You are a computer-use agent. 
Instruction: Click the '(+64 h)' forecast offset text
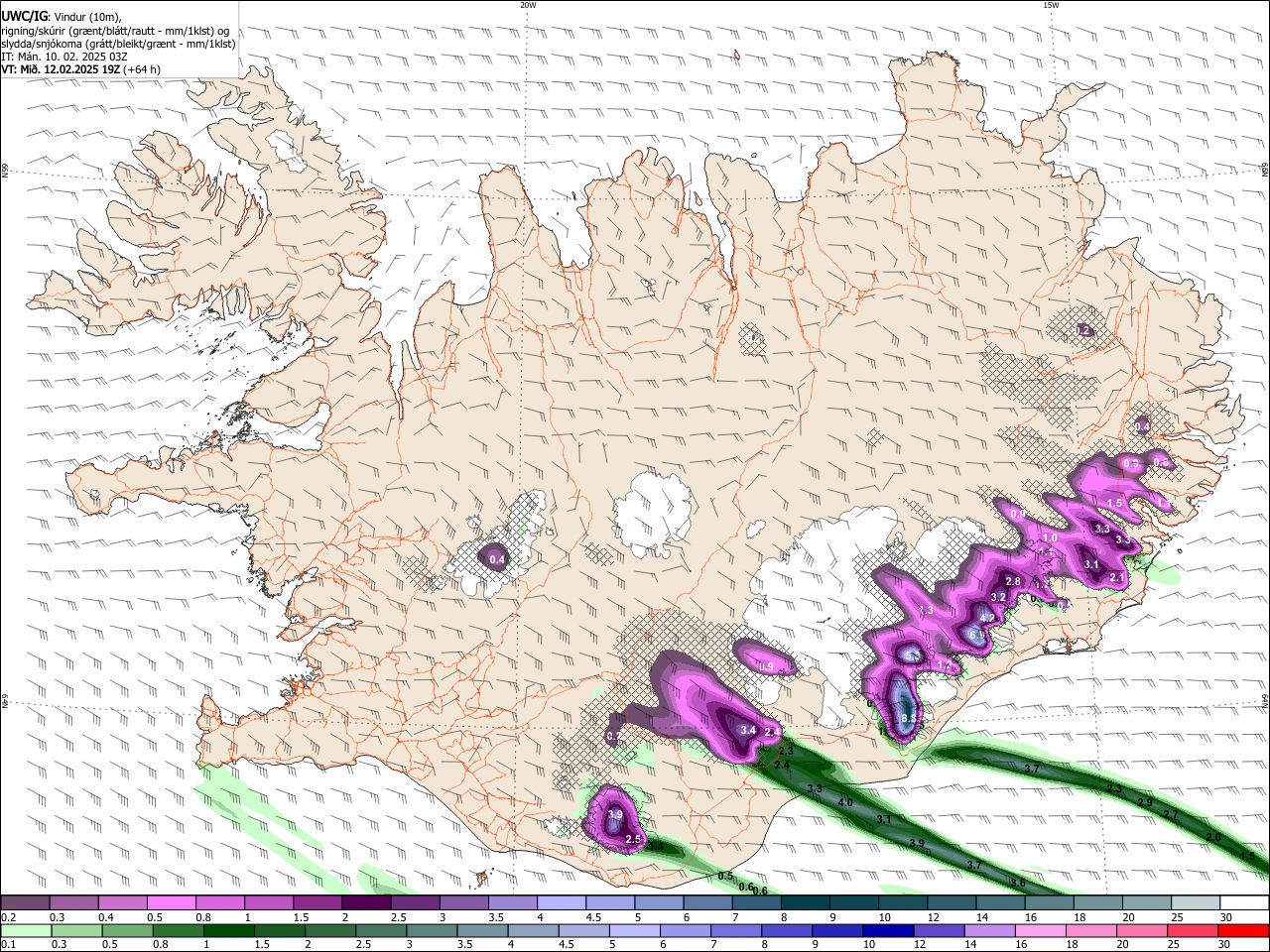142,69
